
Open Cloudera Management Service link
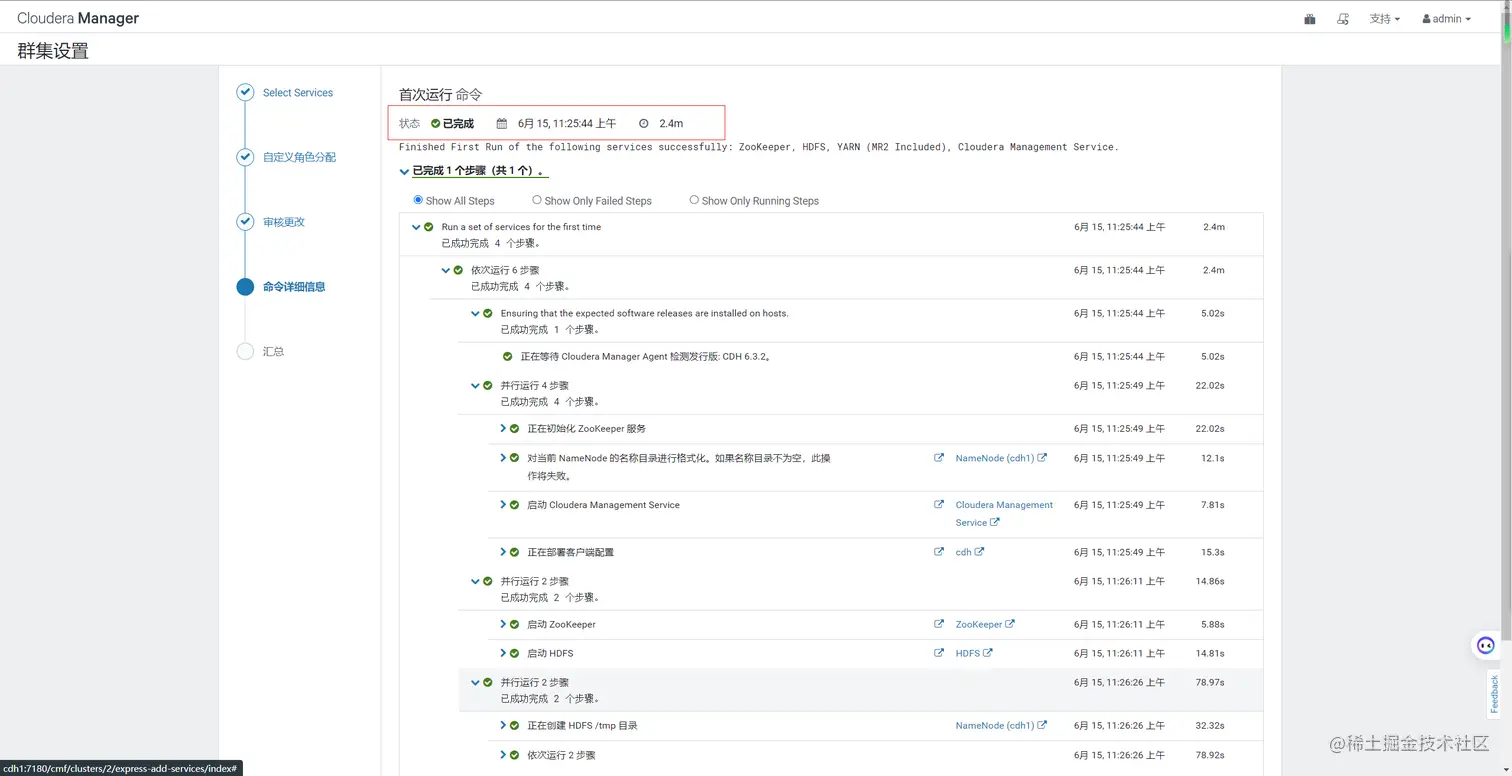(1004, 514)
